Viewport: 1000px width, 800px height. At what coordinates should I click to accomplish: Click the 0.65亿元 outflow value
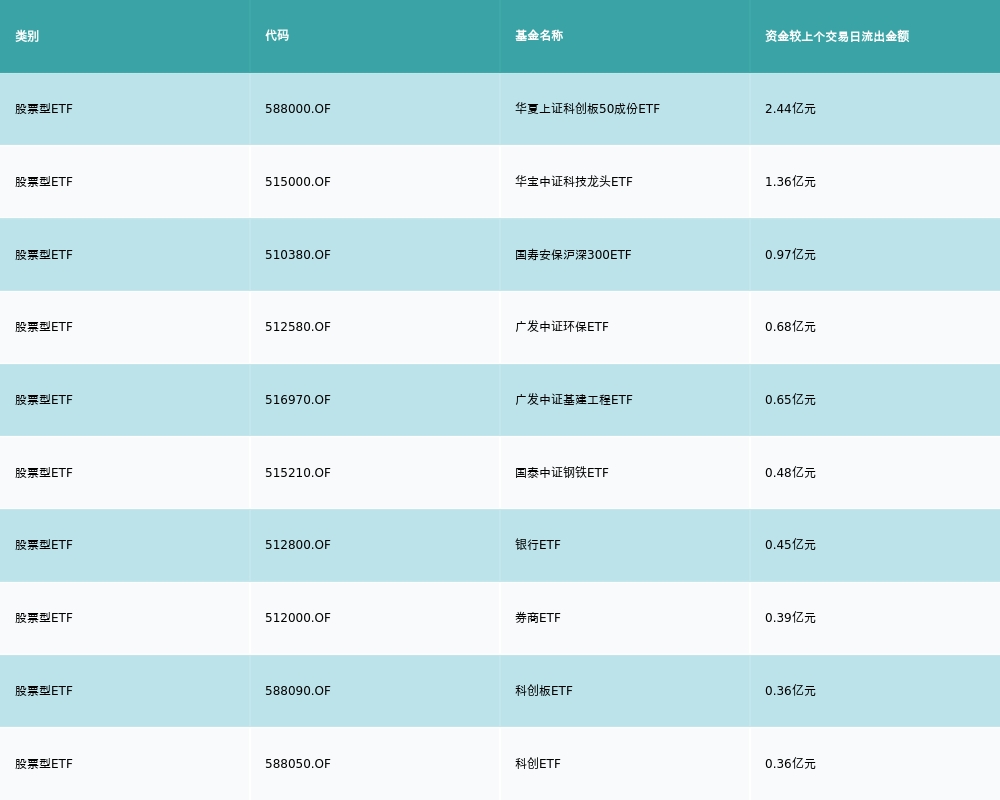(x=790, y=400)
